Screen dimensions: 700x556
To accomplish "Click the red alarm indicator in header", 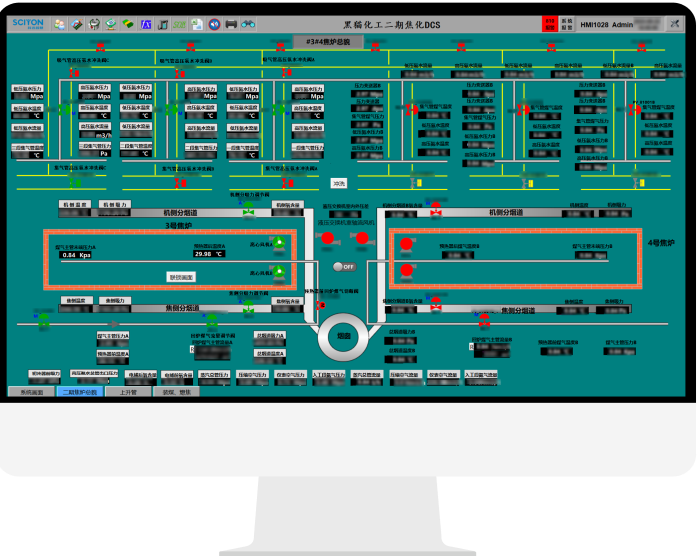I will coord(549,24).
